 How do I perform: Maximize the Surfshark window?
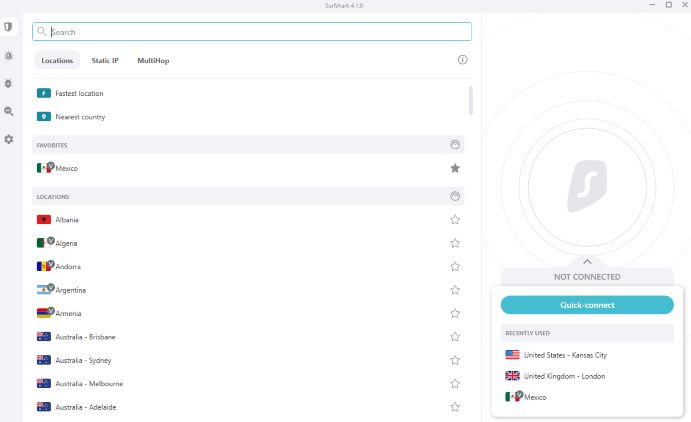(669, 5)
